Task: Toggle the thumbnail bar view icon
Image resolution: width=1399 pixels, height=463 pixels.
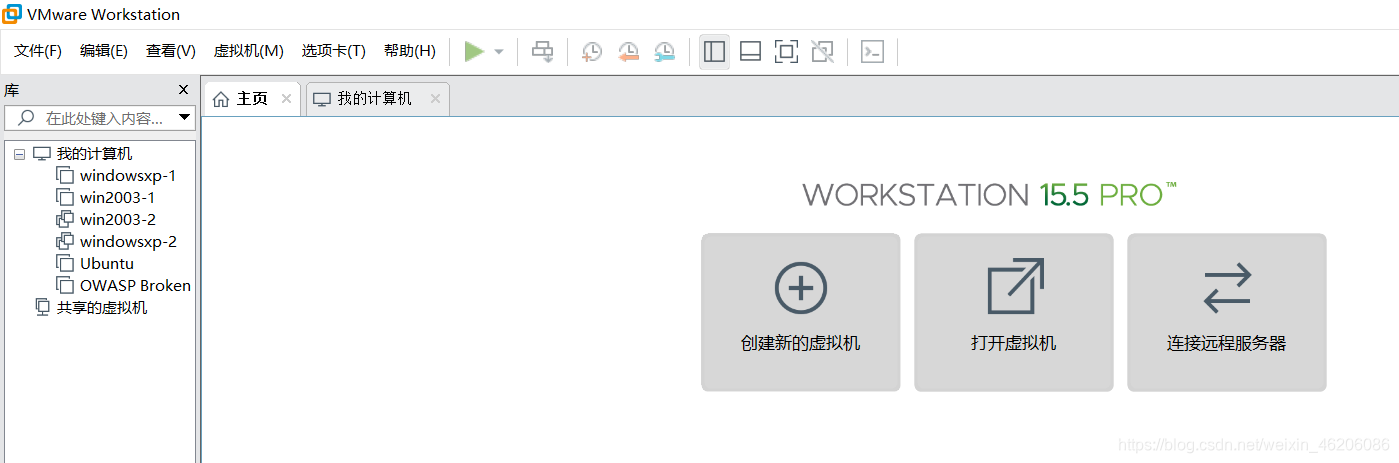Action: pos(750,51)
